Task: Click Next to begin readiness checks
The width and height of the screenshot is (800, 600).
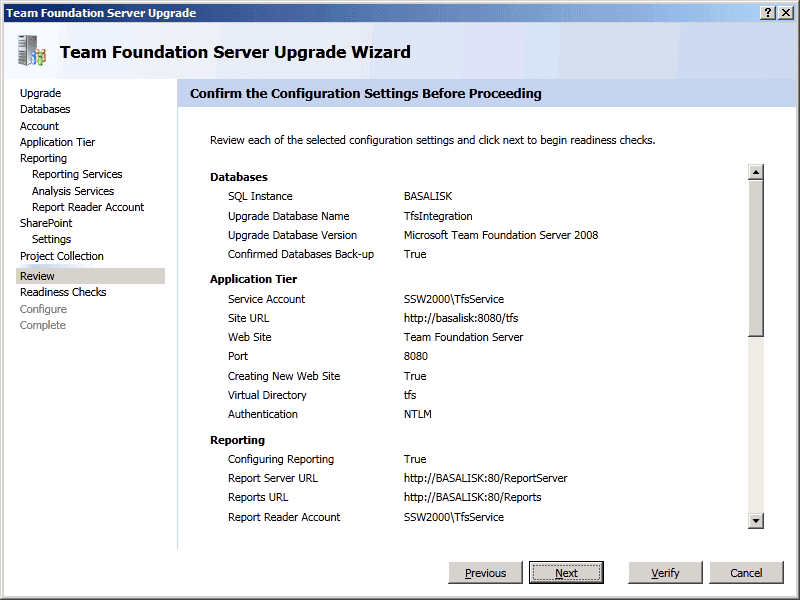Action: (566, 573)
